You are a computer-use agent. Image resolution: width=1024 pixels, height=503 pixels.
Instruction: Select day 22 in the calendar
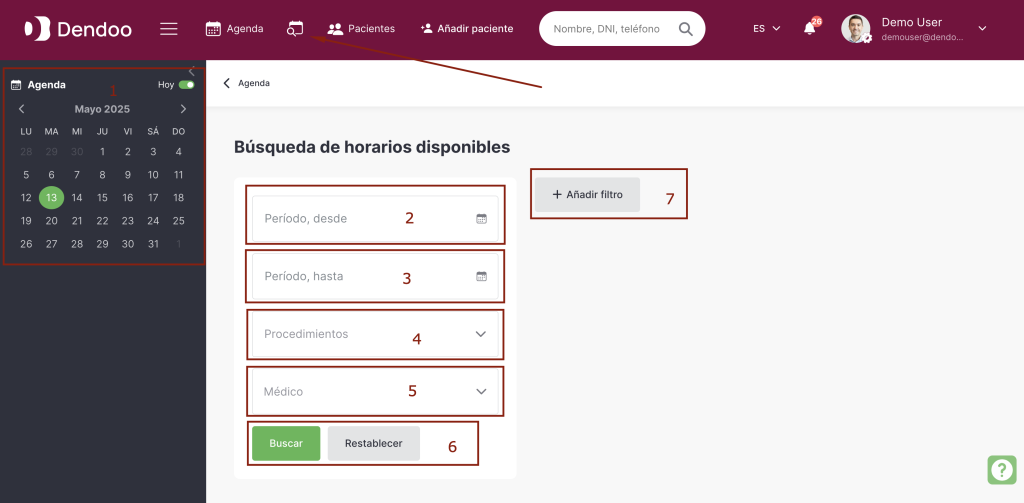click(103, 221)
